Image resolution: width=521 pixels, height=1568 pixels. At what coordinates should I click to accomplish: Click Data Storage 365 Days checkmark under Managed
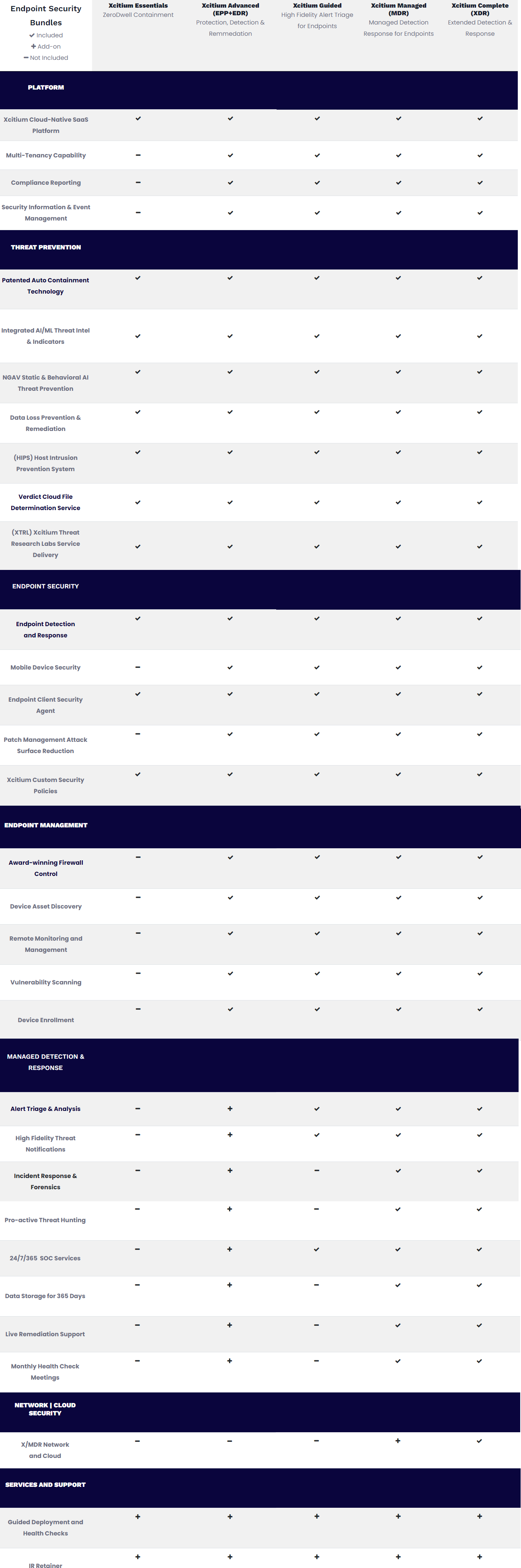point(398,1285)
